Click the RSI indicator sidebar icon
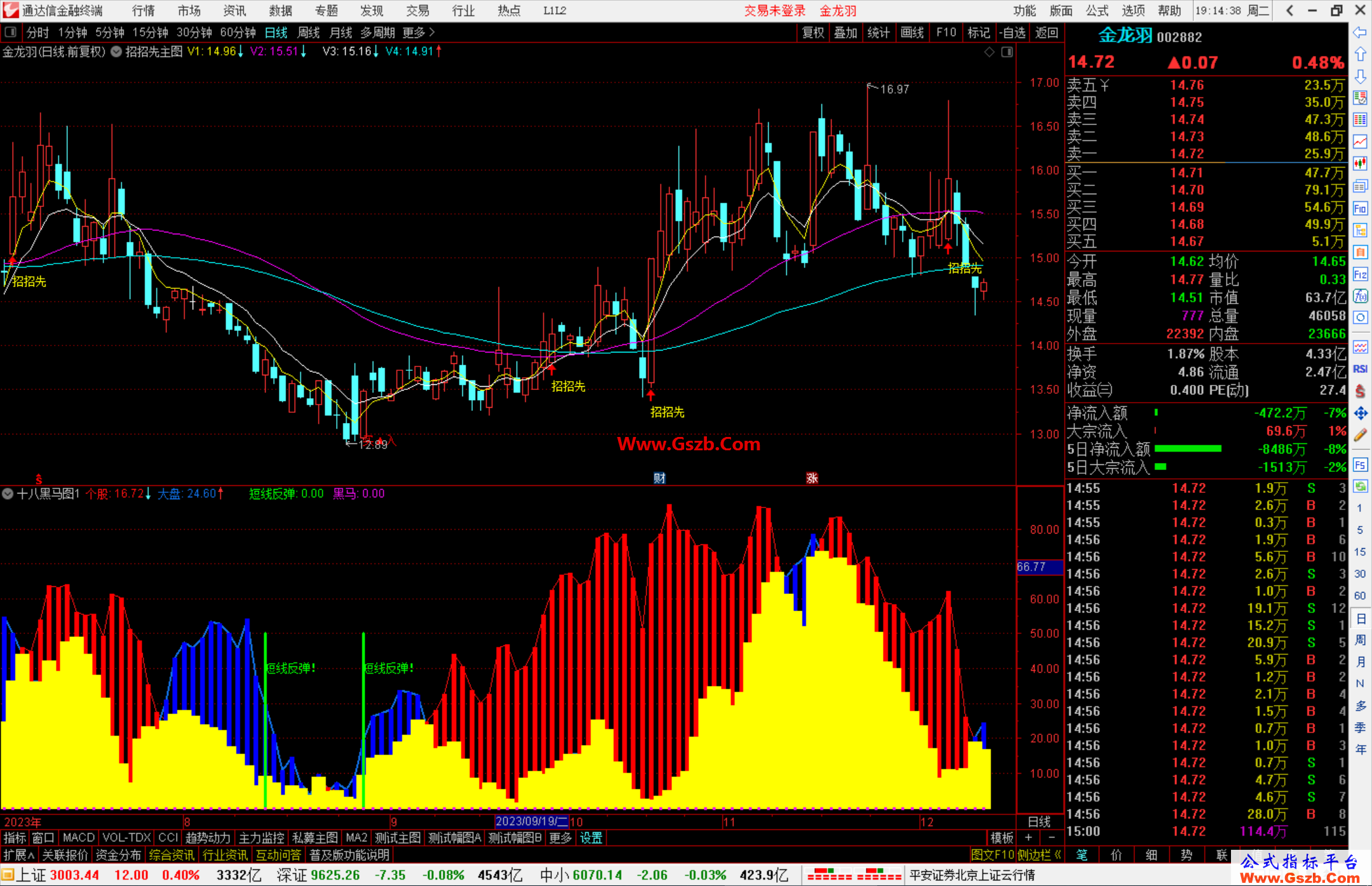This screenshot has height=886, width=1372. coord(1360,368)
